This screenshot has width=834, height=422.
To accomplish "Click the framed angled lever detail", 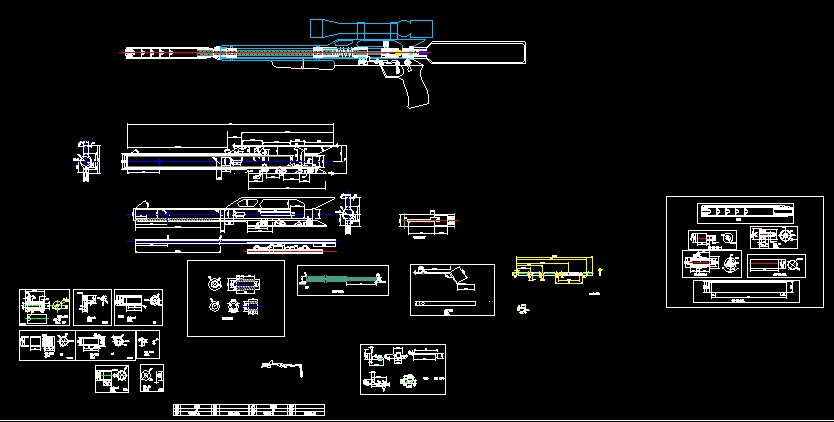I will click(452, 290).
